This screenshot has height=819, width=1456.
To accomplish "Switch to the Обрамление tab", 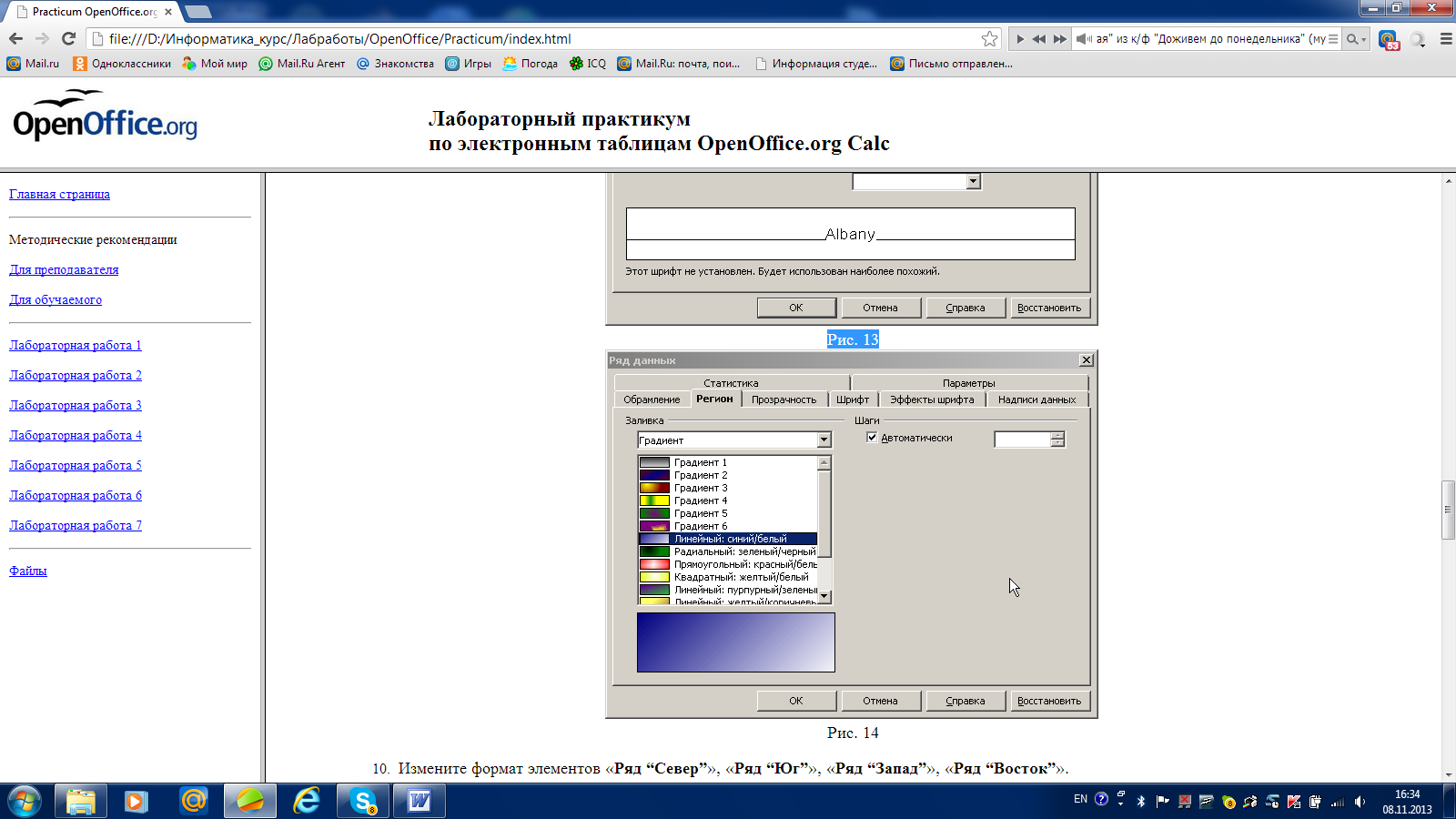I will (x=652, y=399).
